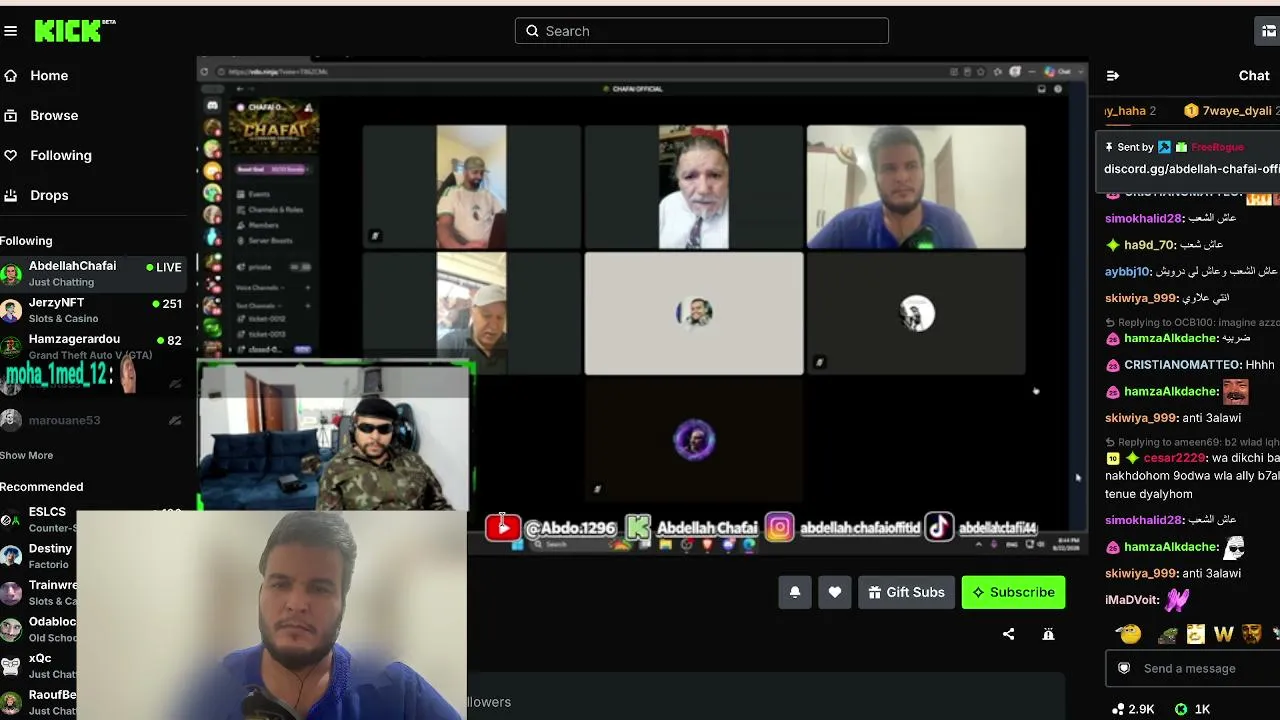Select offline channel marouane53
The height and width of the screenshot is (720, 1280).
point(92,420)
